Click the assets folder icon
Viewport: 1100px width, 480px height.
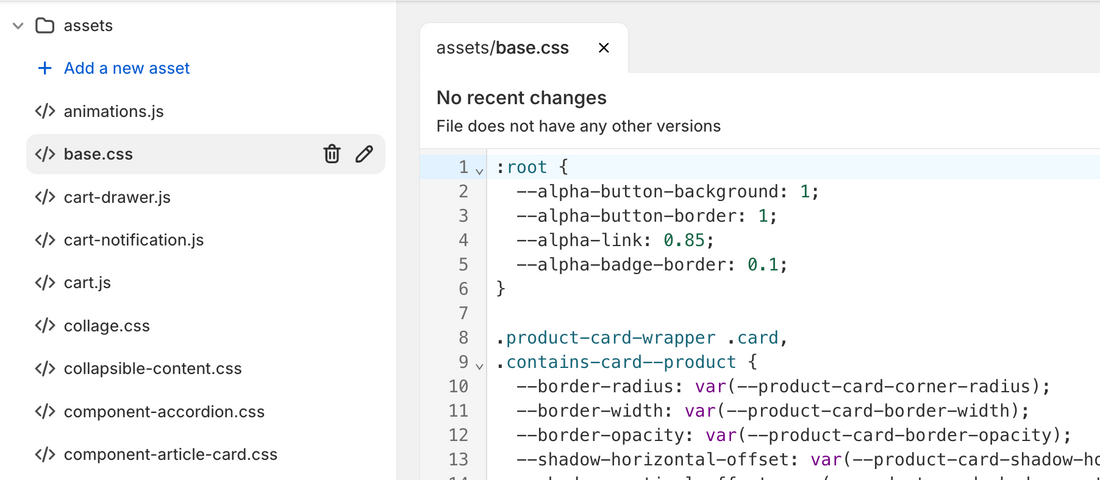click(44, 26)
